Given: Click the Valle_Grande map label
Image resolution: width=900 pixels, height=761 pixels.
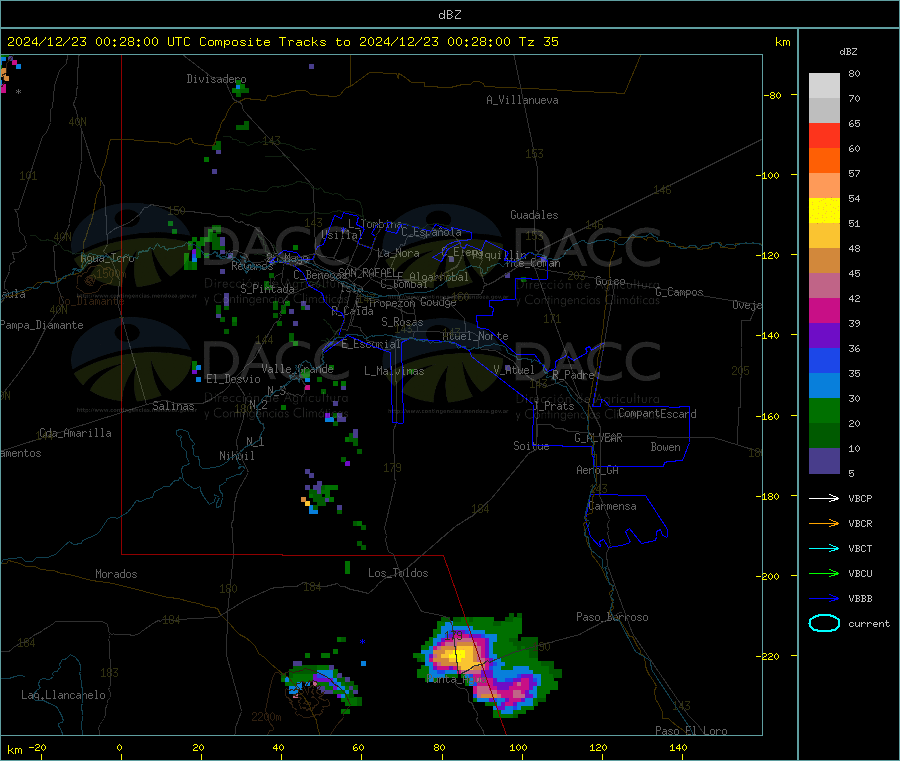Looking at the screenshot, I should coord(297,369).
